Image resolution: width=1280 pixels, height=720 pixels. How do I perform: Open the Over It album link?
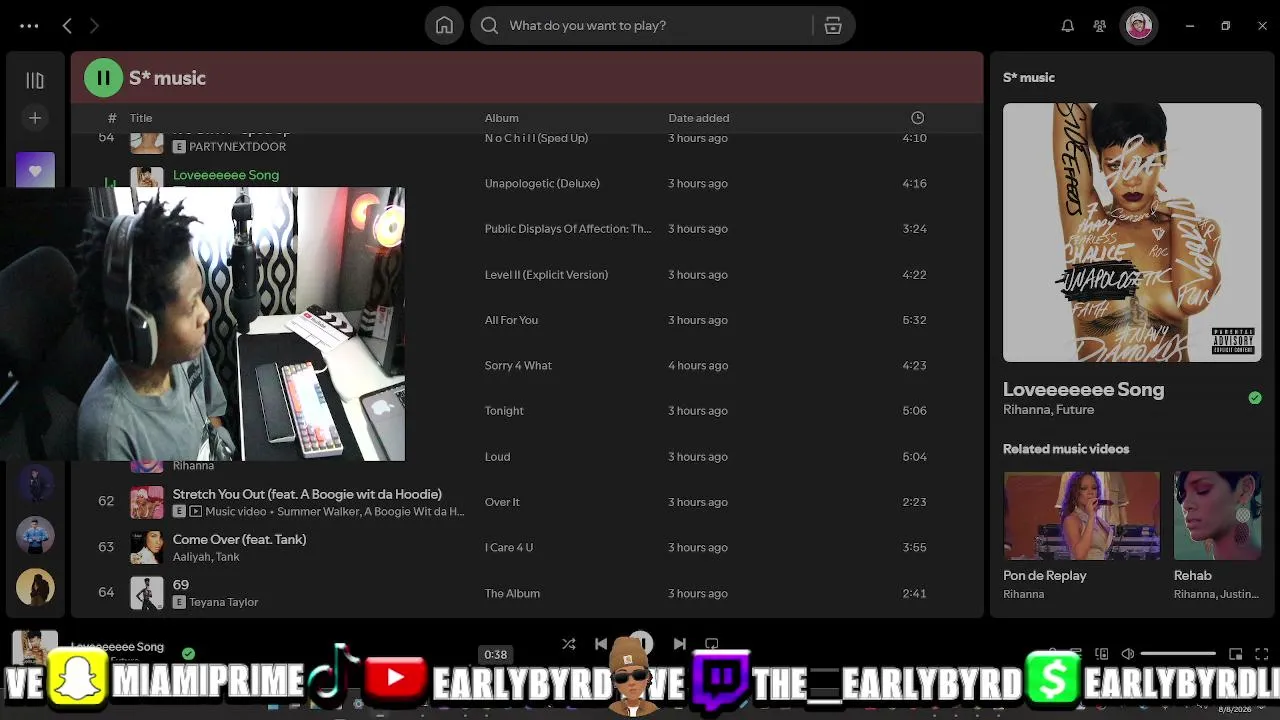pyautogui.click(x=502, y=502)
